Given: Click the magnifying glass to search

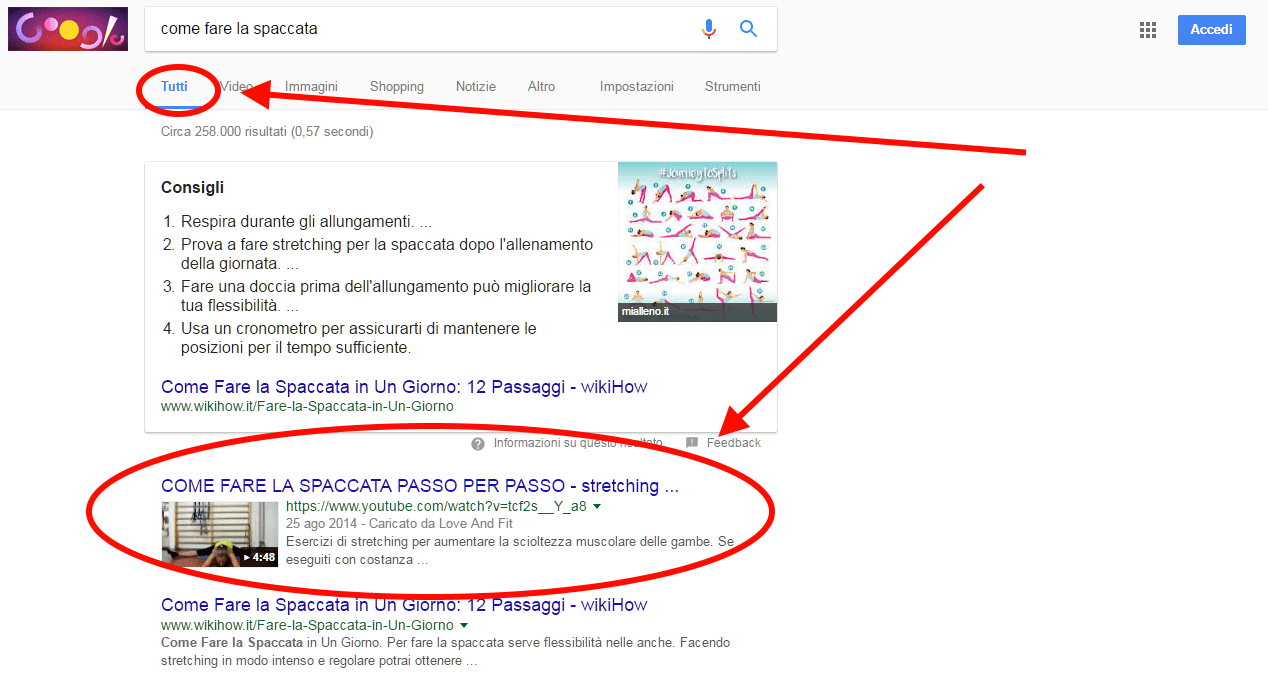Looking at the screenshot, I should pos(748,28).
